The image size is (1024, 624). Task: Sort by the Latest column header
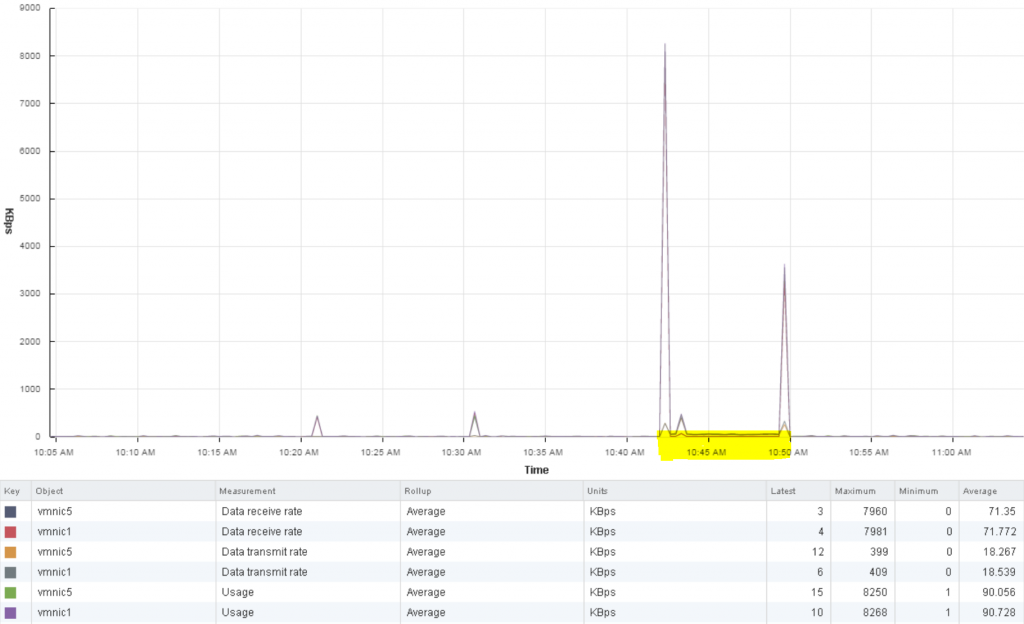pyautogui.click(x=782, y=491)
